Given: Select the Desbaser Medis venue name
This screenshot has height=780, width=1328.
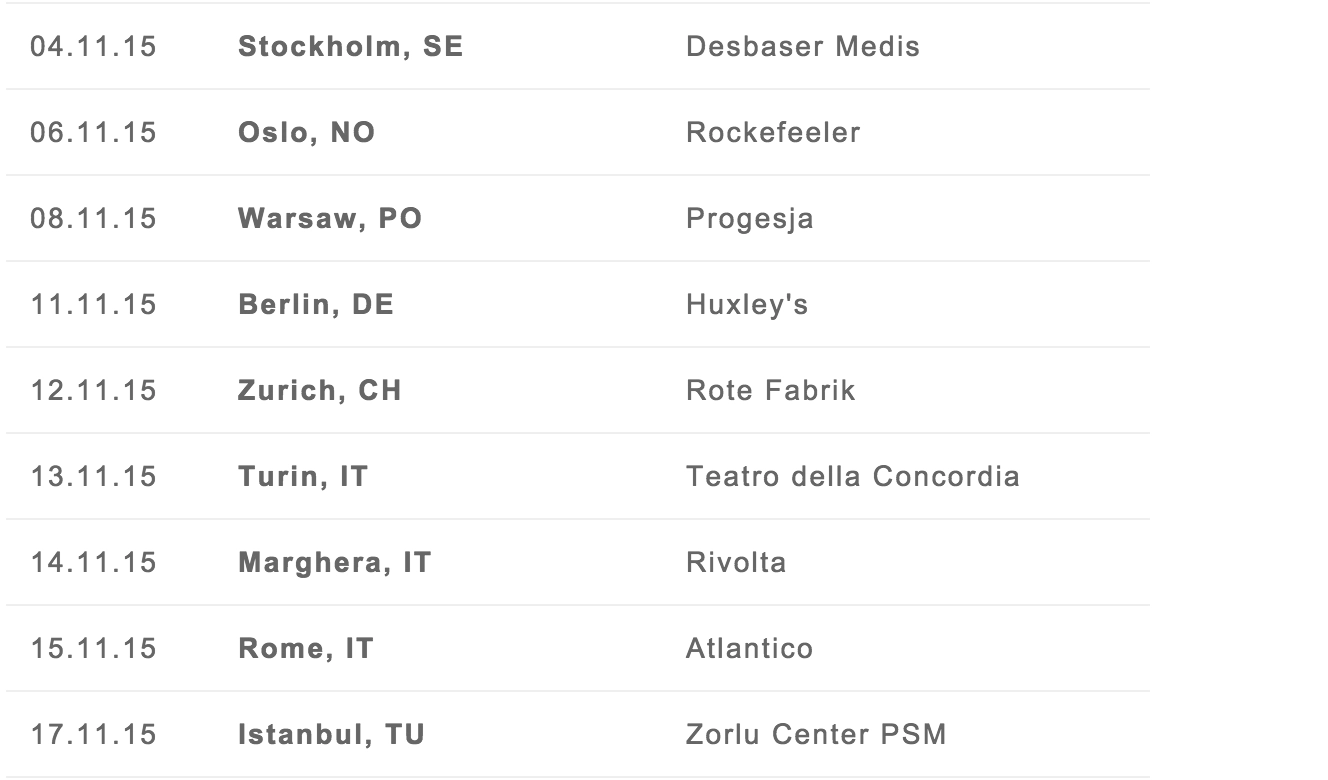Looking at the screenshot, I should click(803, 47).
